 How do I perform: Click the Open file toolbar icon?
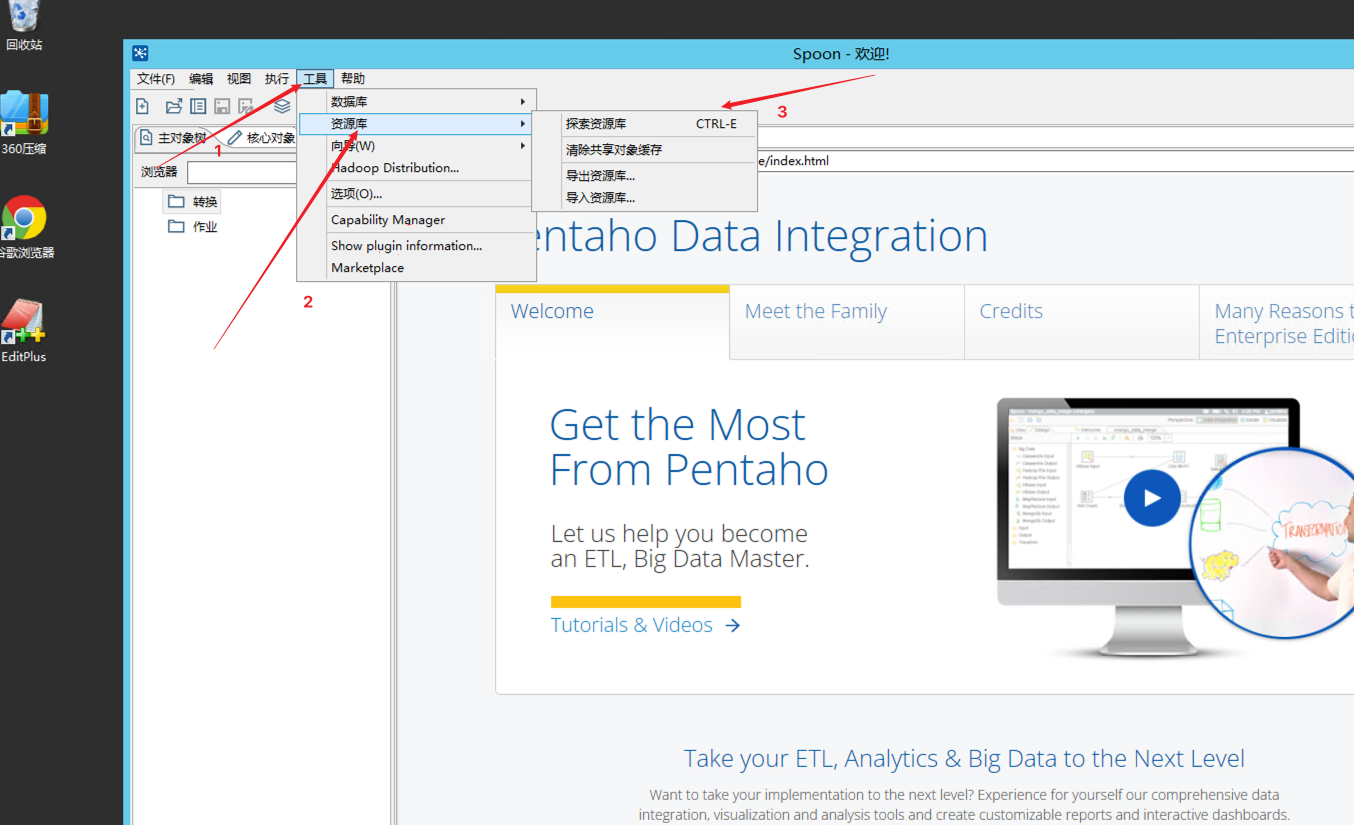tap(173, 106)
